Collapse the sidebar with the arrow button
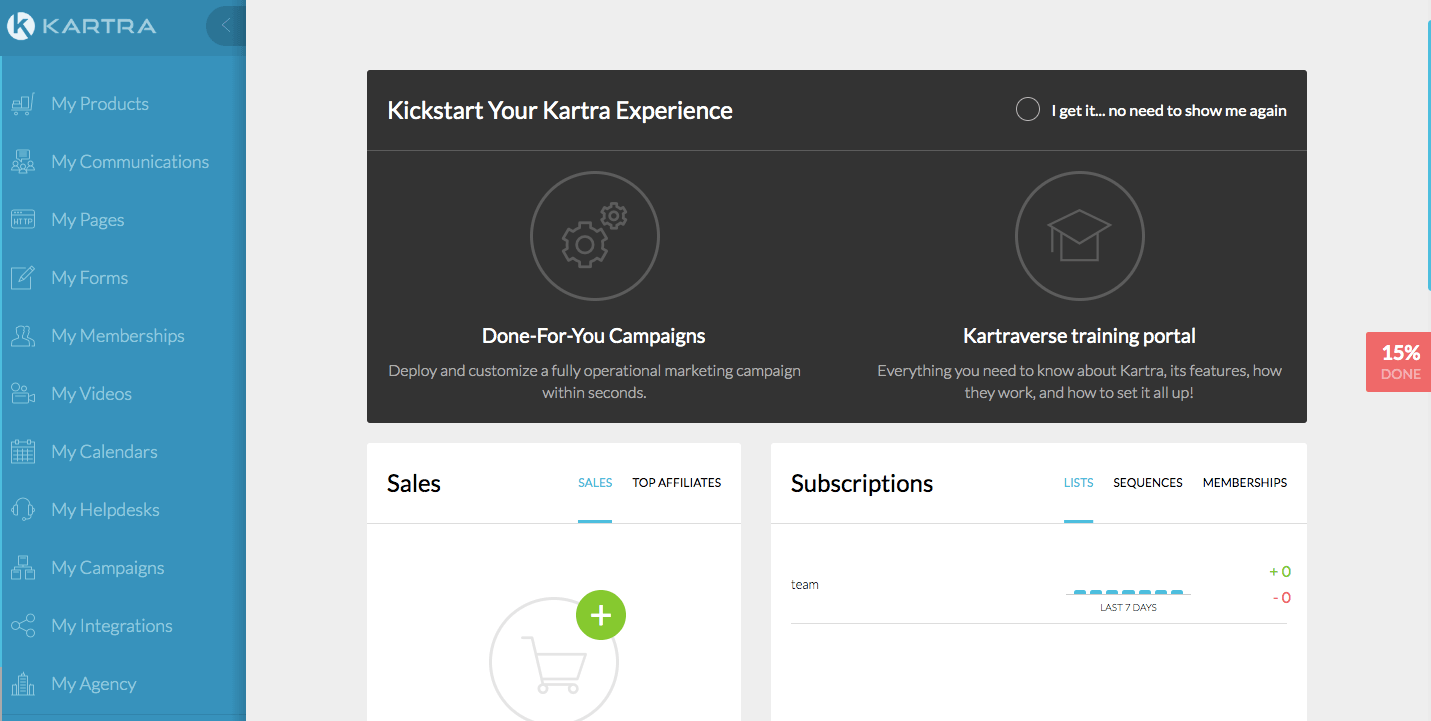Viewport: 1431px width, 721px height. (226, 26)
